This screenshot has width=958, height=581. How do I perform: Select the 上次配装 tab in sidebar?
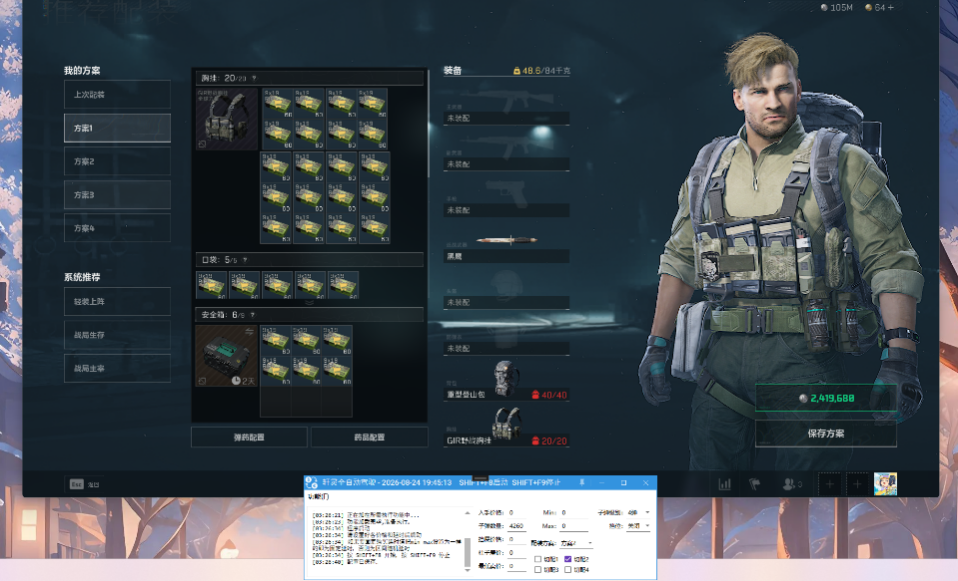click(117, 95)
